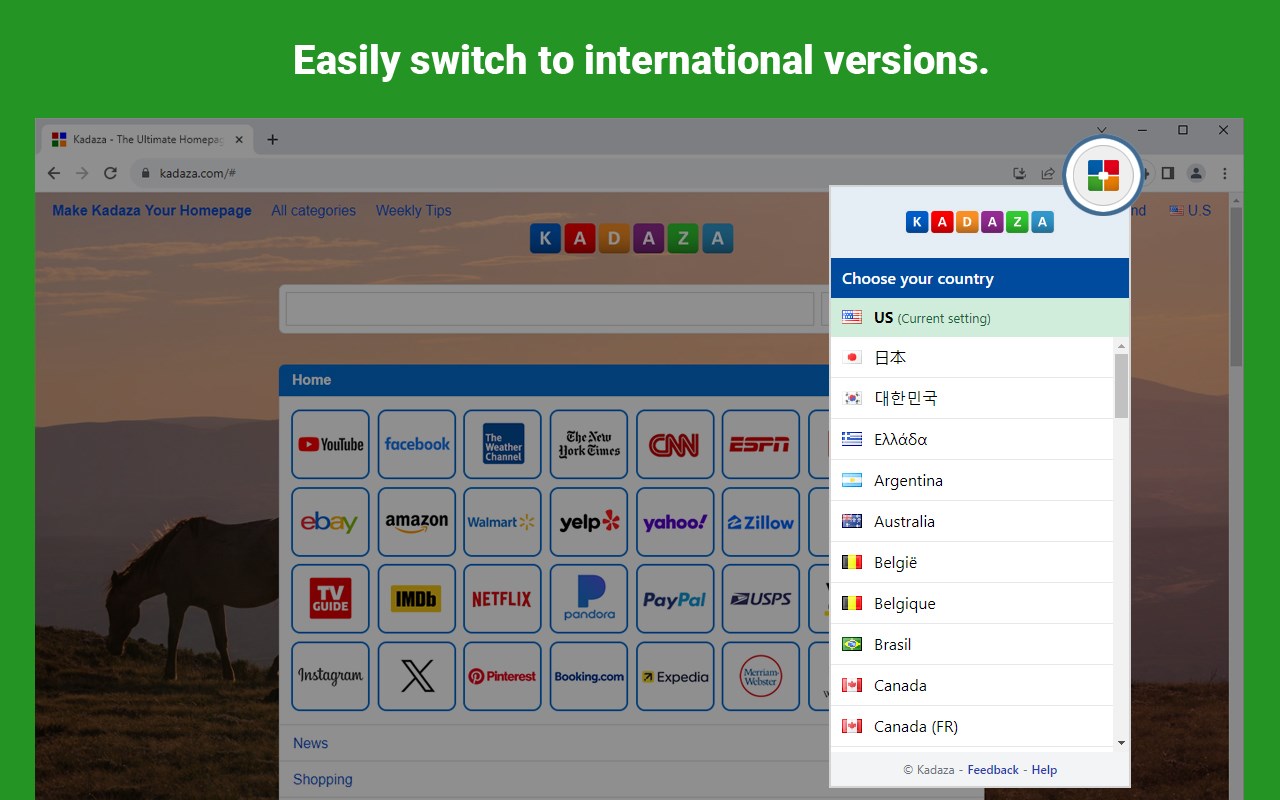Open the USPS tile
The height and width of the screenshot is (800, 1280).
point(761,599)
